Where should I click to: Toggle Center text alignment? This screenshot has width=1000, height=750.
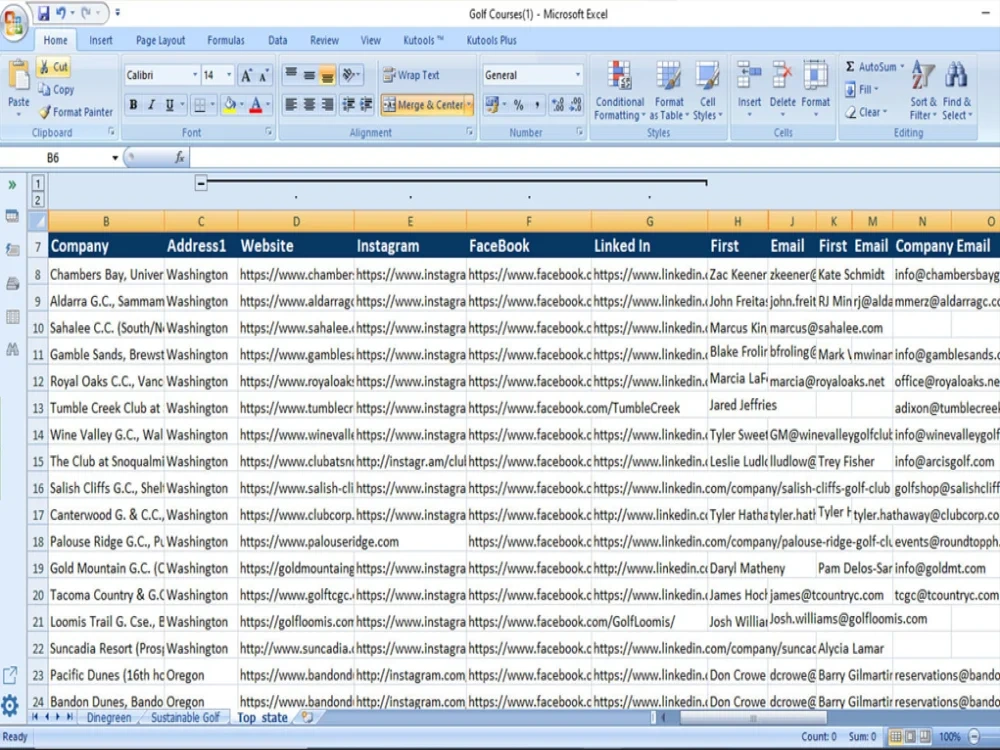(309, 105)
